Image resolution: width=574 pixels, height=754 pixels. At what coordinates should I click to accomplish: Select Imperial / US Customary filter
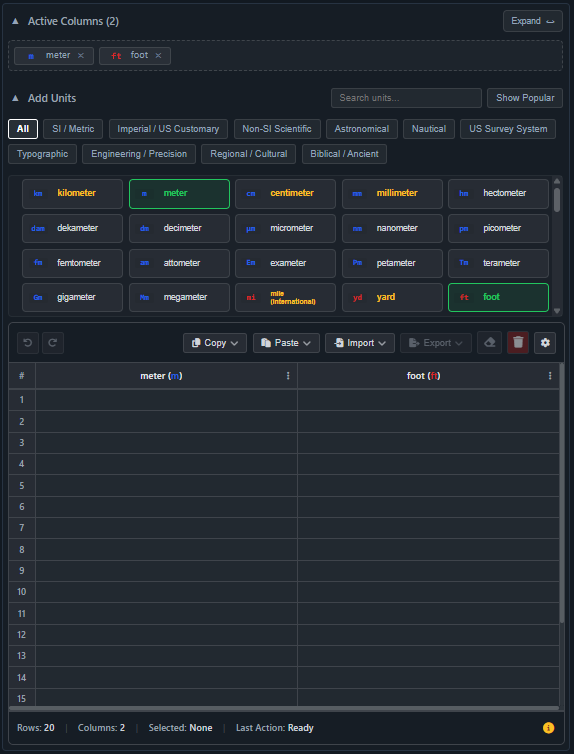[x=168, y=129]
